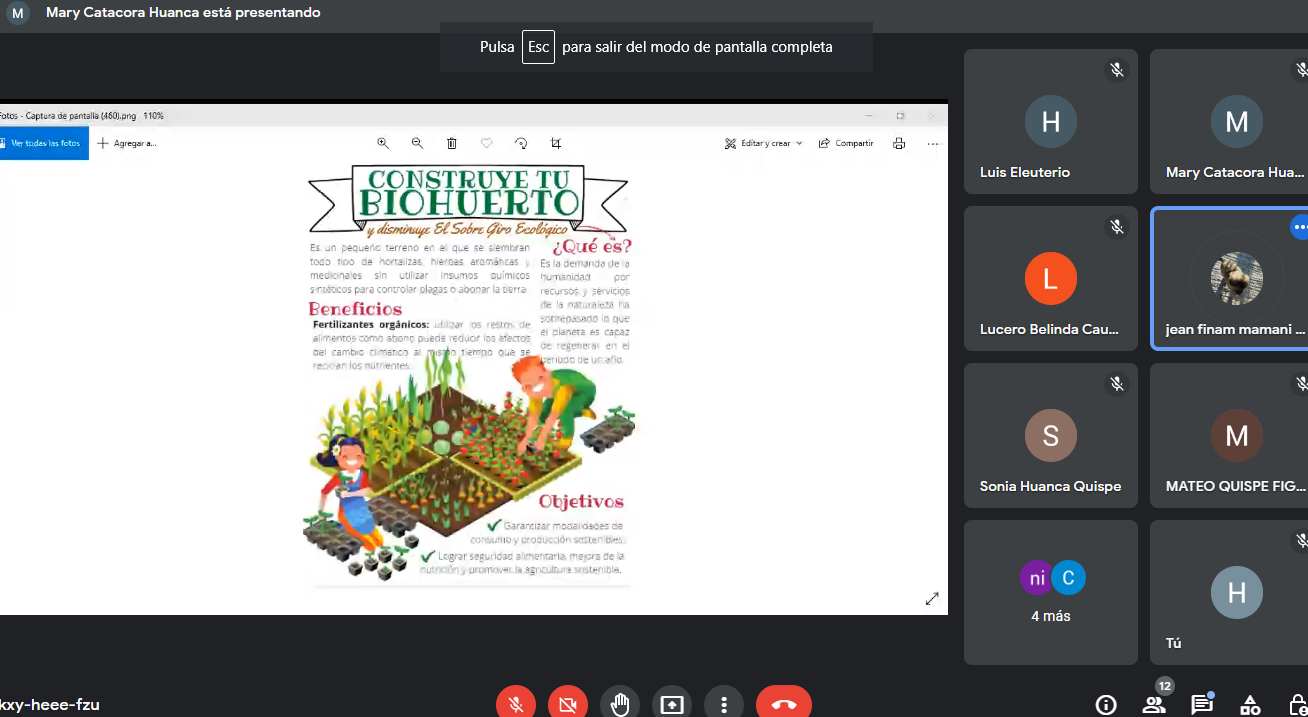
Task: Click Ver todas las fotos button
Action: point(42,143)
